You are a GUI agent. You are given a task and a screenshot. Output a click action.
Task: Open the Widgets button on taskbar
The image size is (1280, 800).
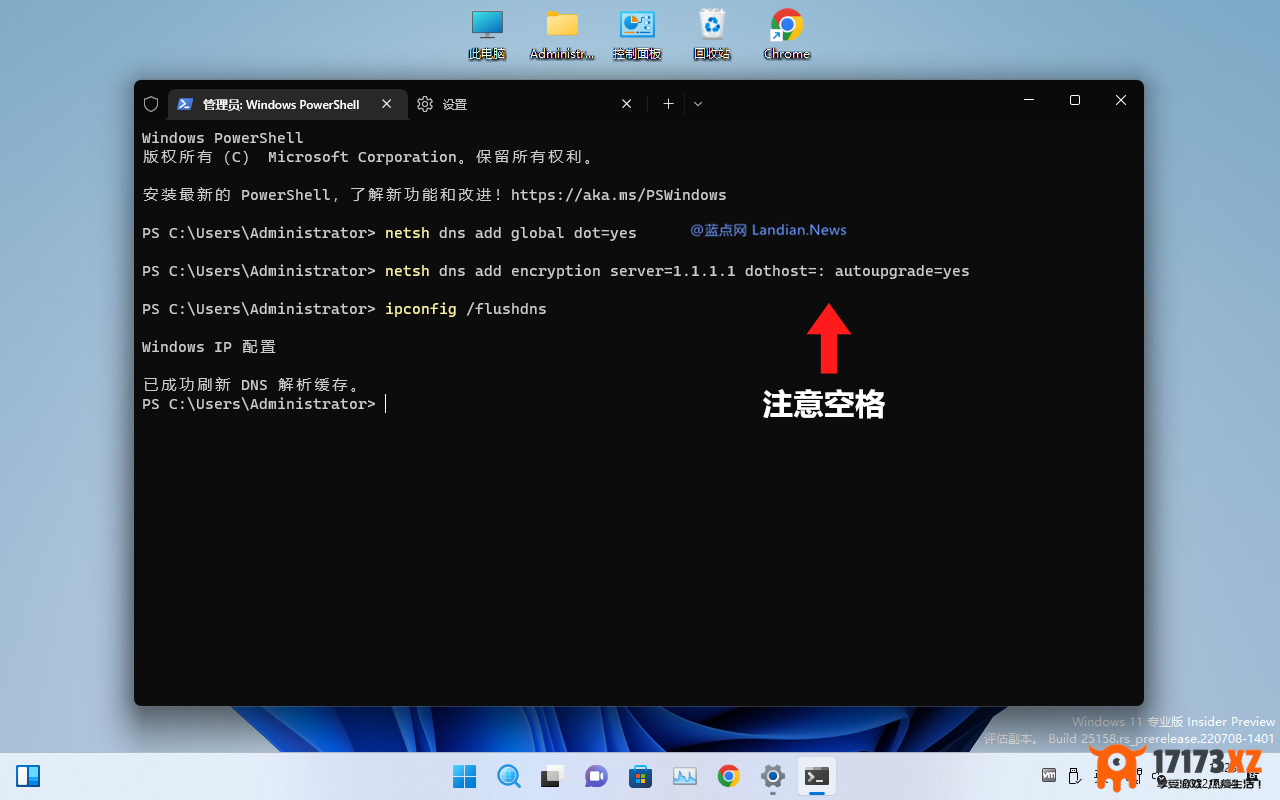coord(28,776)
